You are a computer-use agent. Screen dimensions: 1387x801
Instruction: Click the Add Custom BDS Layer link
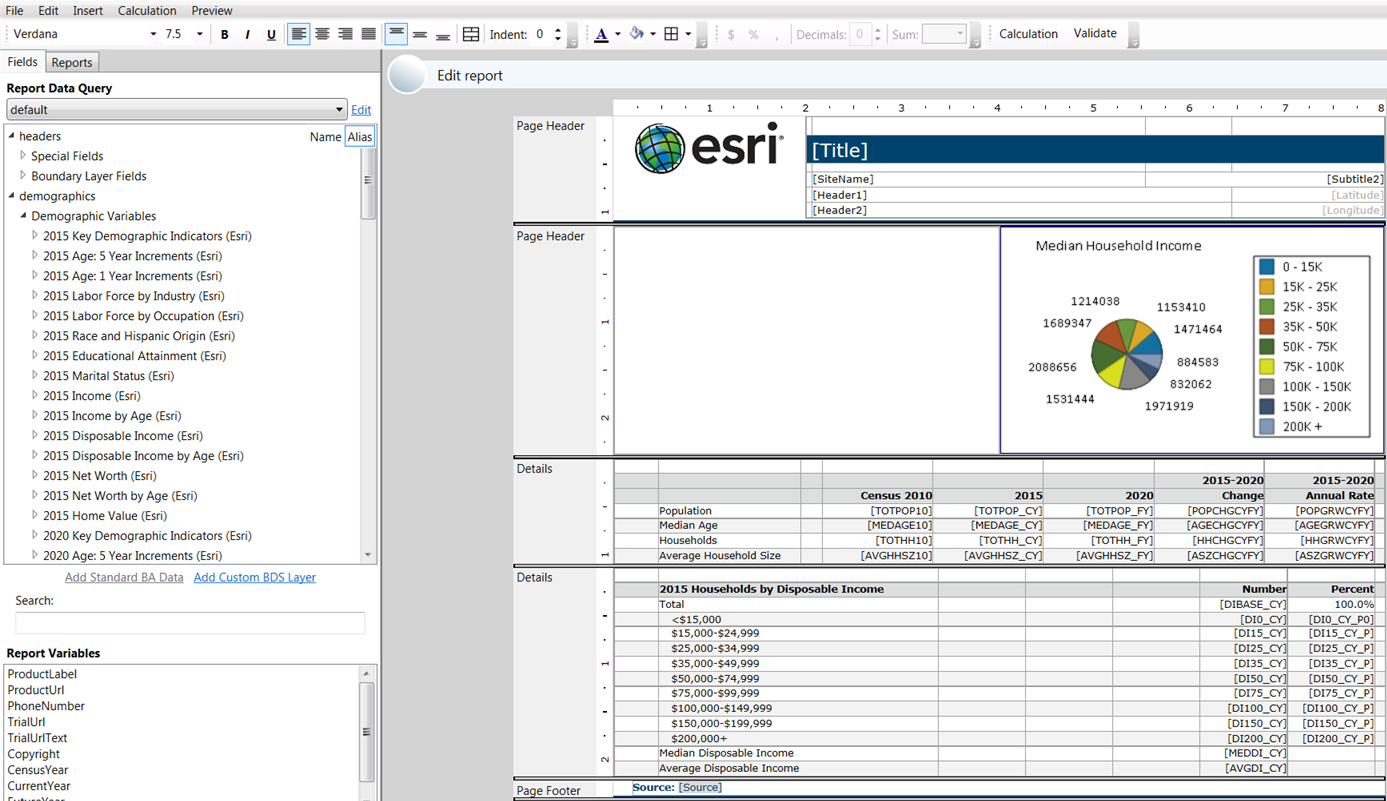click(x=254, y=577)
